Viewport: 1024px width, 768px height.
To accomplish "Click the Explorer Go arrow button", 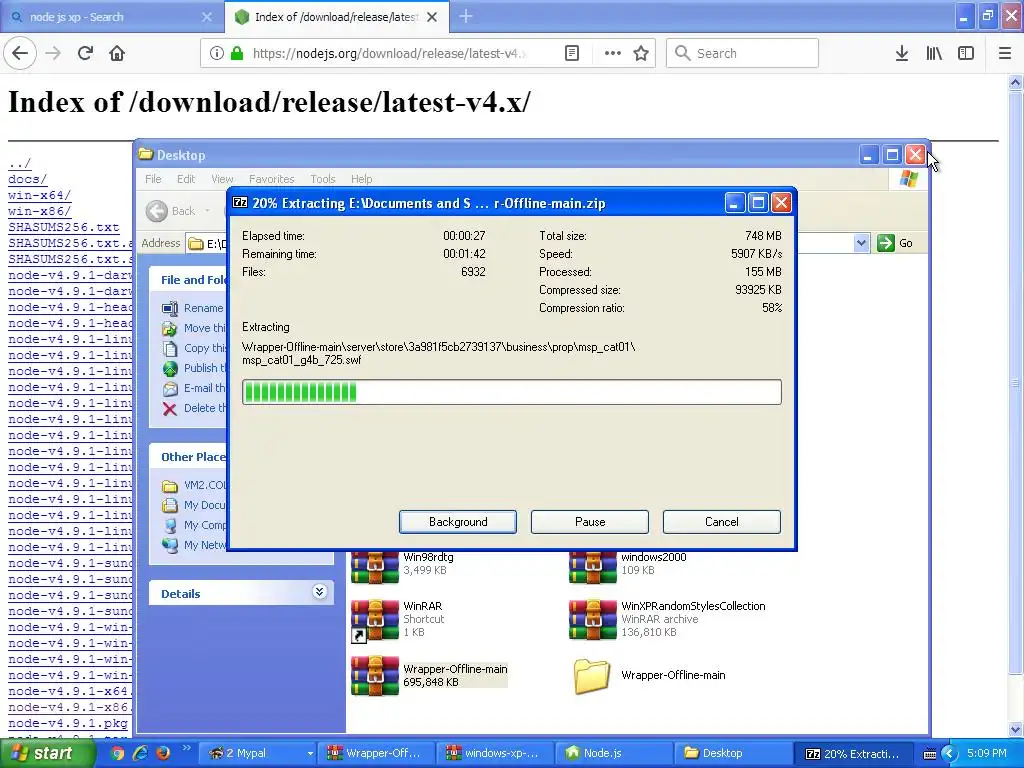I will coord(886,243).
